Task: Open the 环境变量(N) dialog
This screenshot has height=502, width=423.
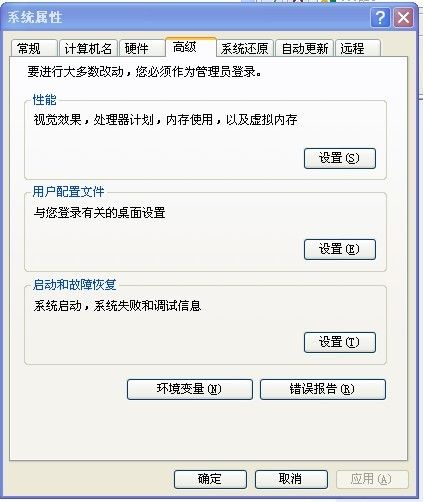Action: tap(190, 389)
